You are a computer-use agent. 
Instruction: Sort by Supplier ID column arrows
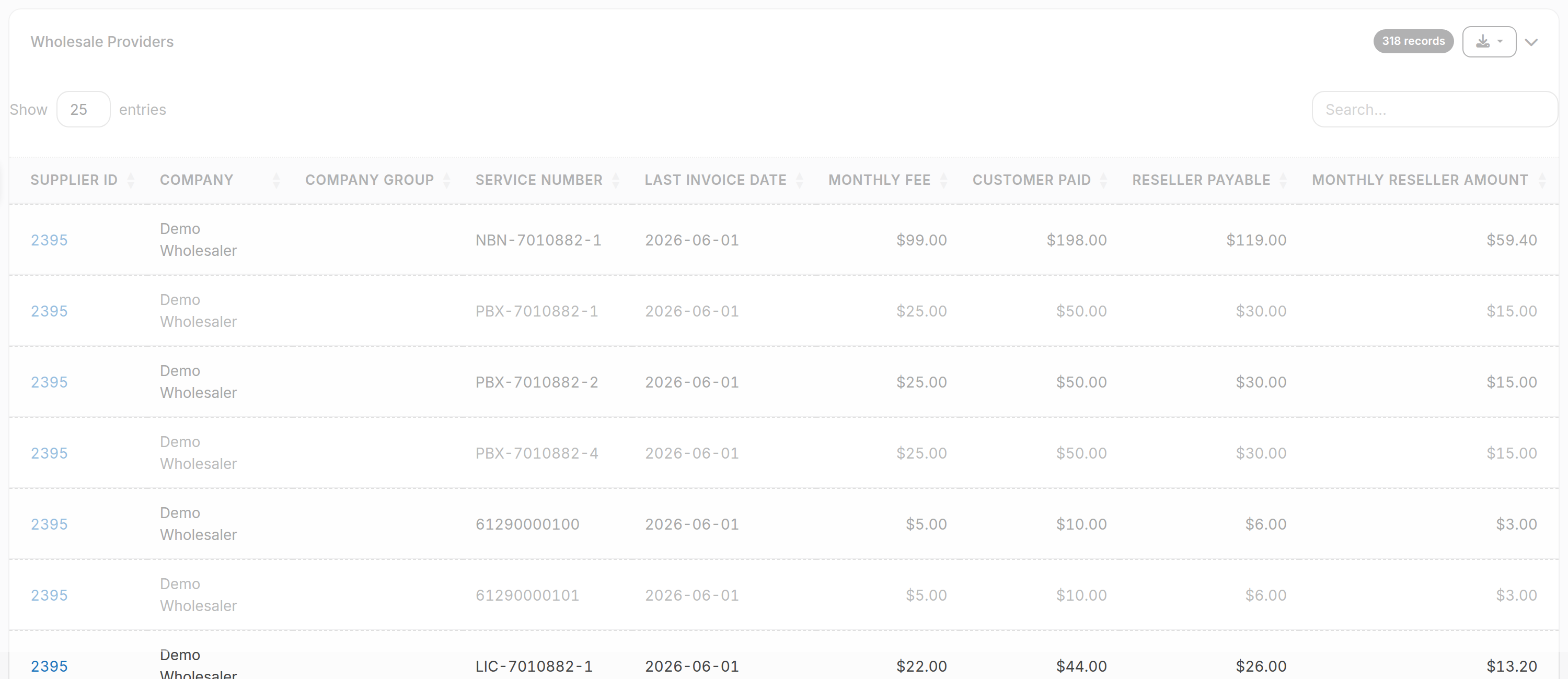[x=131, y=180]
